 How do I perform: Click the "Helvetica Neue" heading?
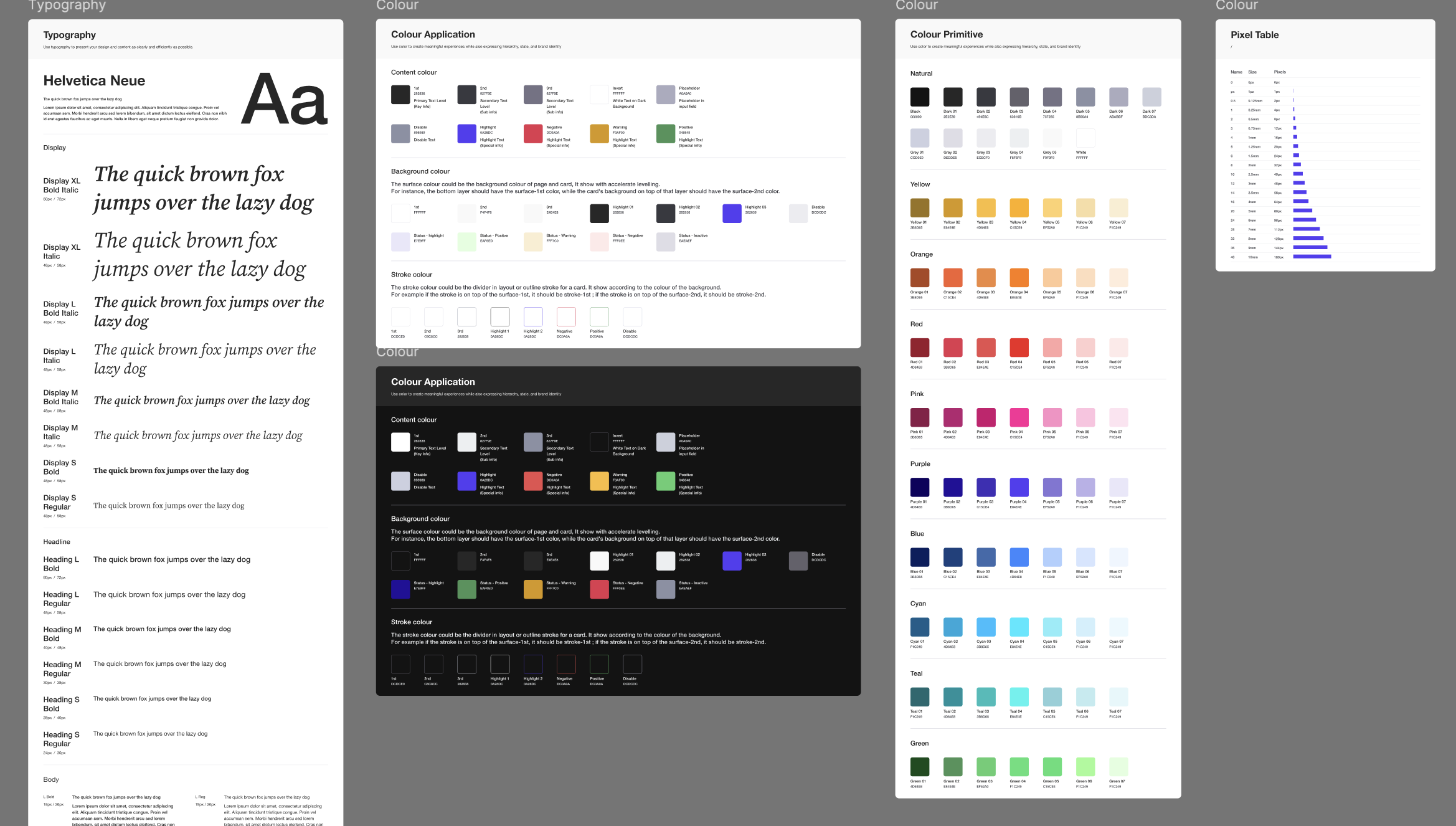(94, 81)
